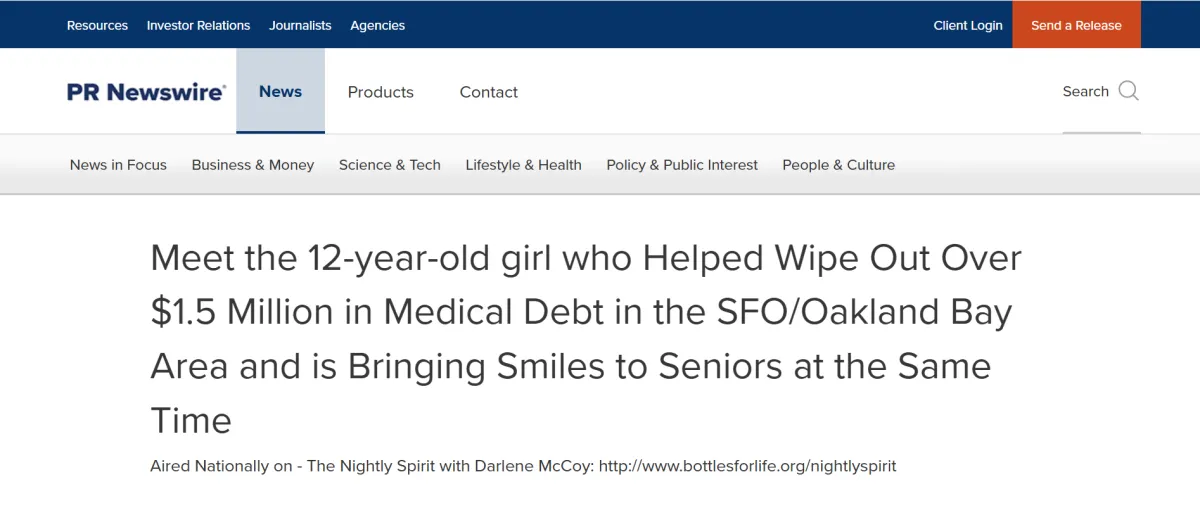
Task: Open People & Culture category
Action: (x=838, y=165)
